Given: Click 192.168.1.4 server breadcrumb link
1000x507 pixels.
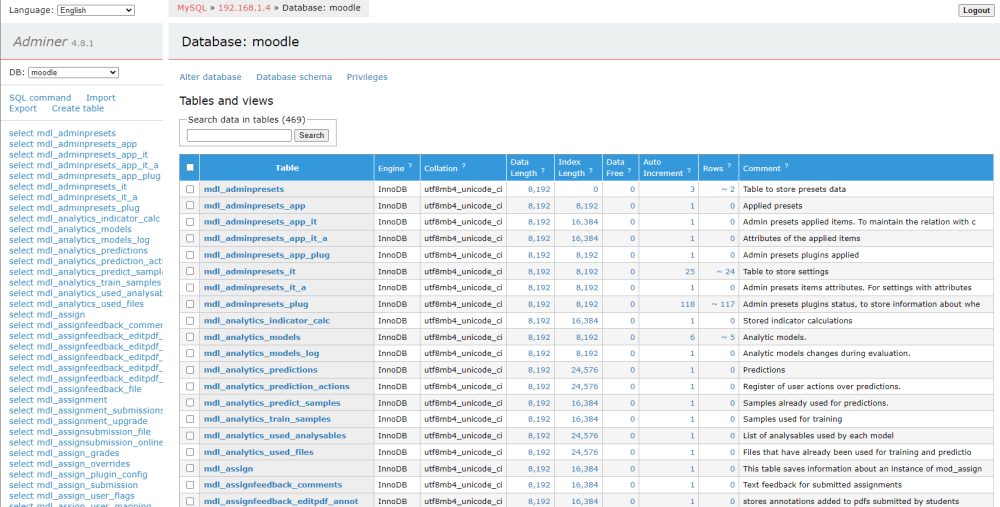Looking at the screenshot, I should coord(244,8).
